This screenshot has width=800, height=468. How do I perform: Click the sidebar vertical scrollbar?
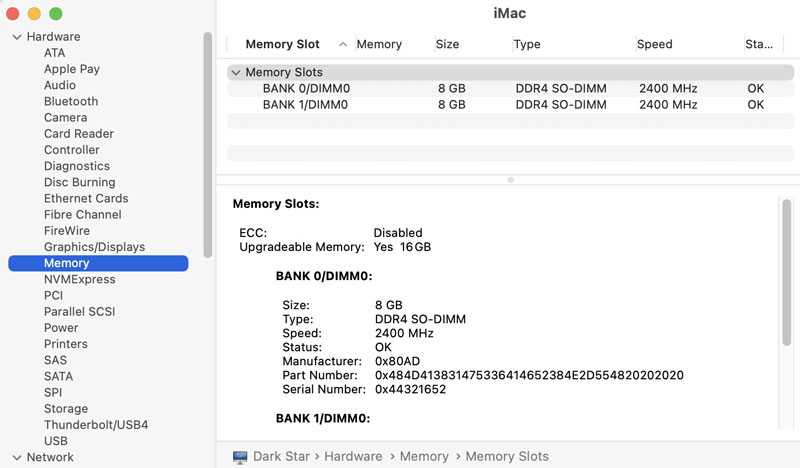(208, 145)
